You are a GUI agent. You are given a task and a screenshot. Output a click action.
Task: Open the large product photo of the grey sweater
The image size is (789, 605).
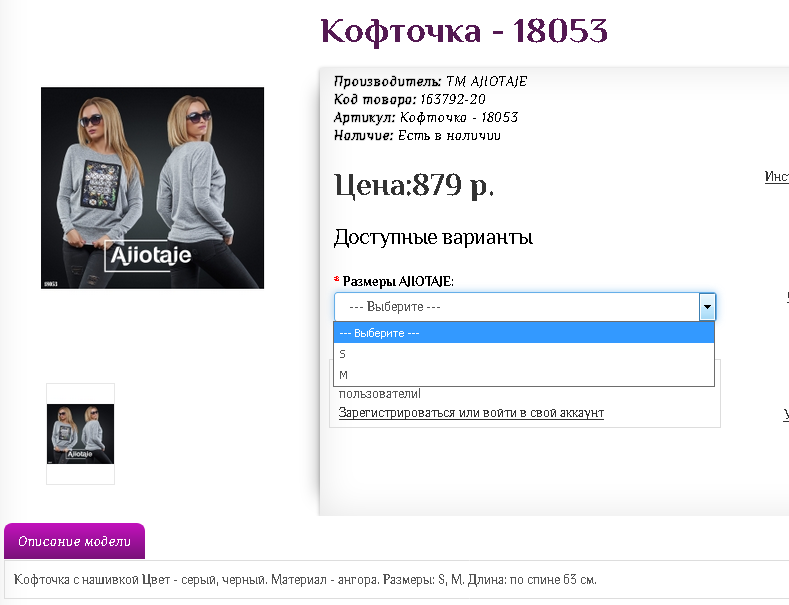[152, 188]
